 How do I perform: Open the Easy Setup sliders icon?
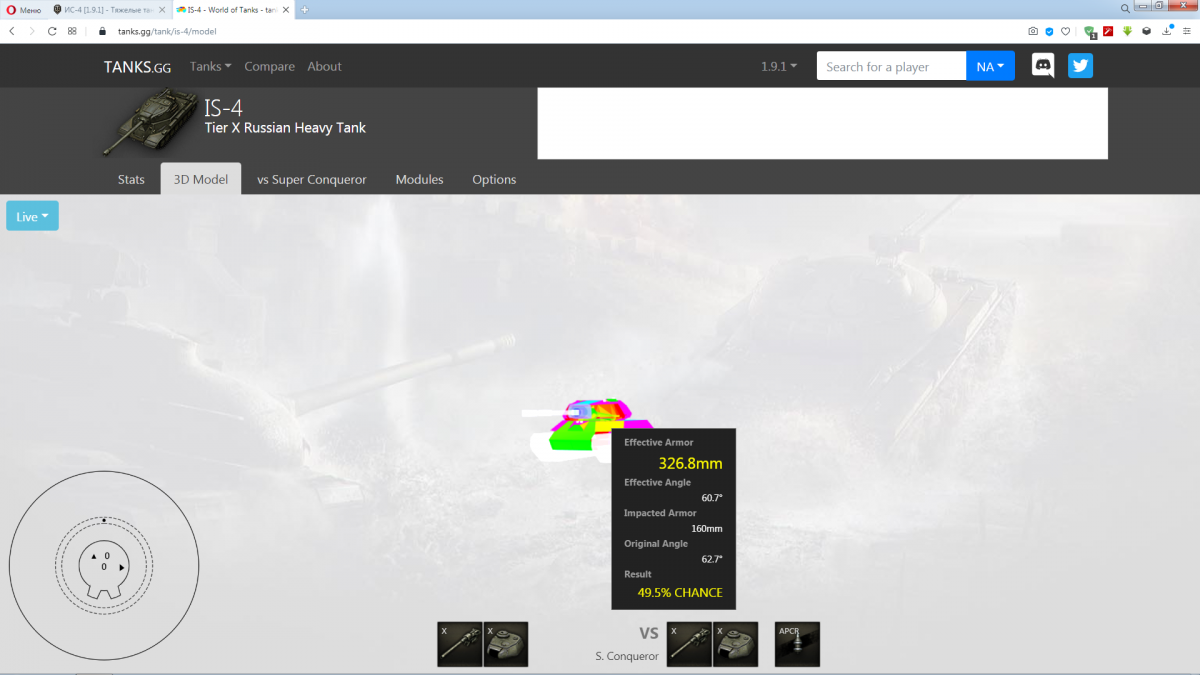click(1186, 31)
